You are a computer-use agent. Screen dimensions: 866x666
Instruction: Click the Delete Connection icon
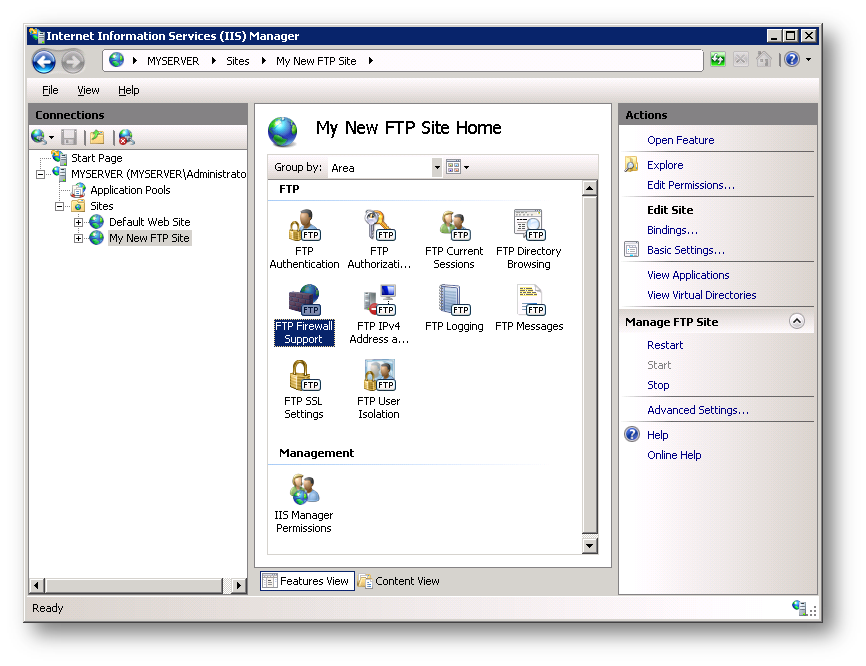126,137
